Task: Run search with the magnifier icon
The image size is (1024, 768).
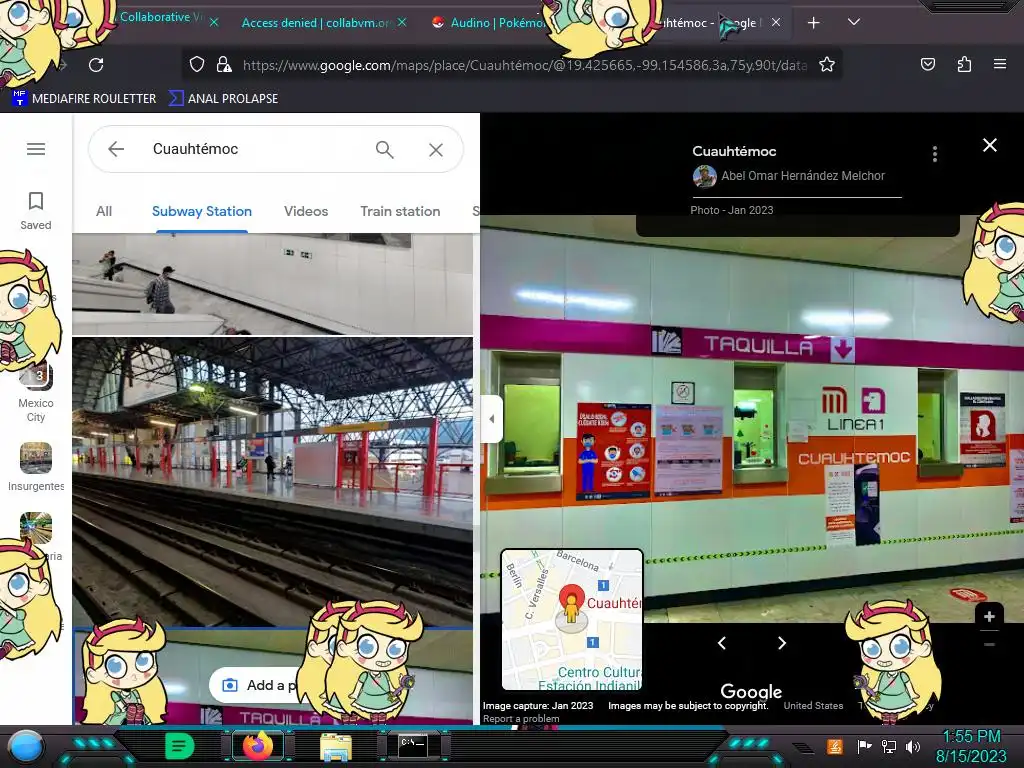Action: coord(385,150)
